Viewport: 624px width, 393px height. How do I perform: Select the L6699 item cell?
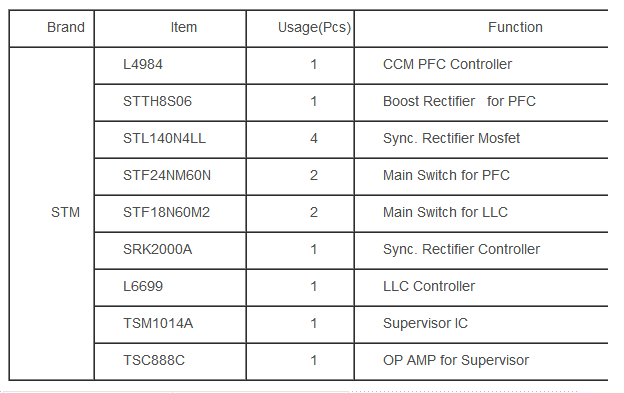170,288
